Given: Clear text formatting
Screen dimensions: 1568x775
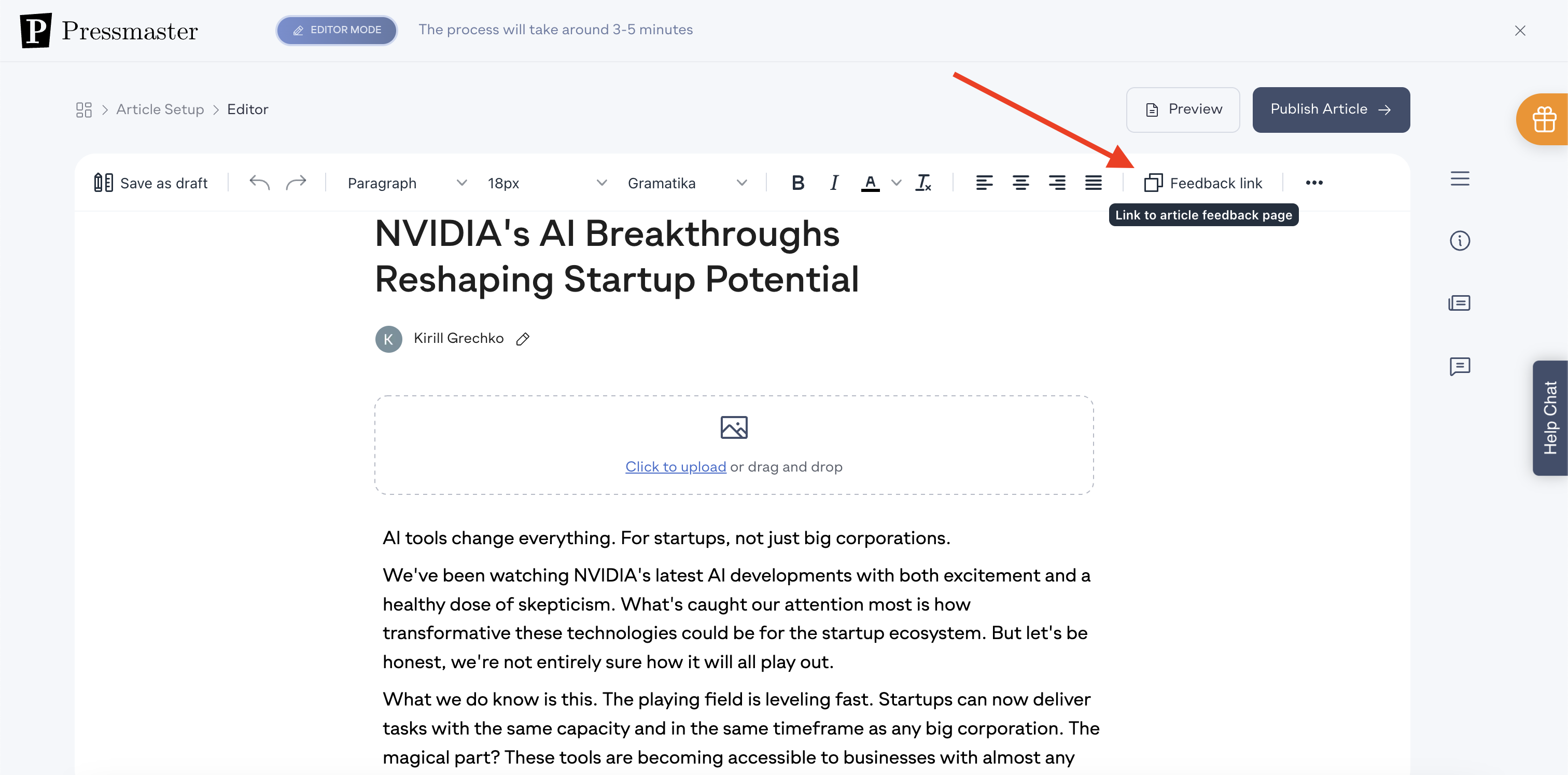Looking at the screenshot, I should 923,183.
